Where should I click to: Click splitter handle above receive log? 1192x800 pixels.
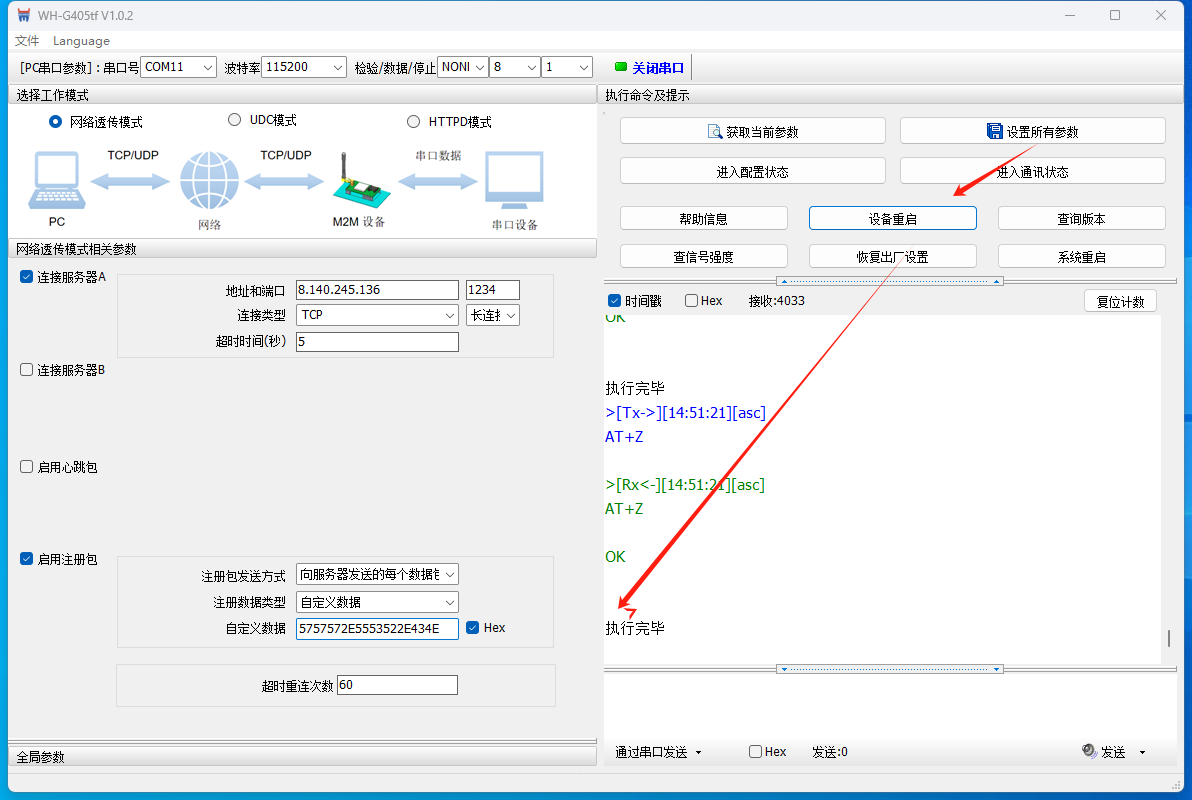click(889, 281)
